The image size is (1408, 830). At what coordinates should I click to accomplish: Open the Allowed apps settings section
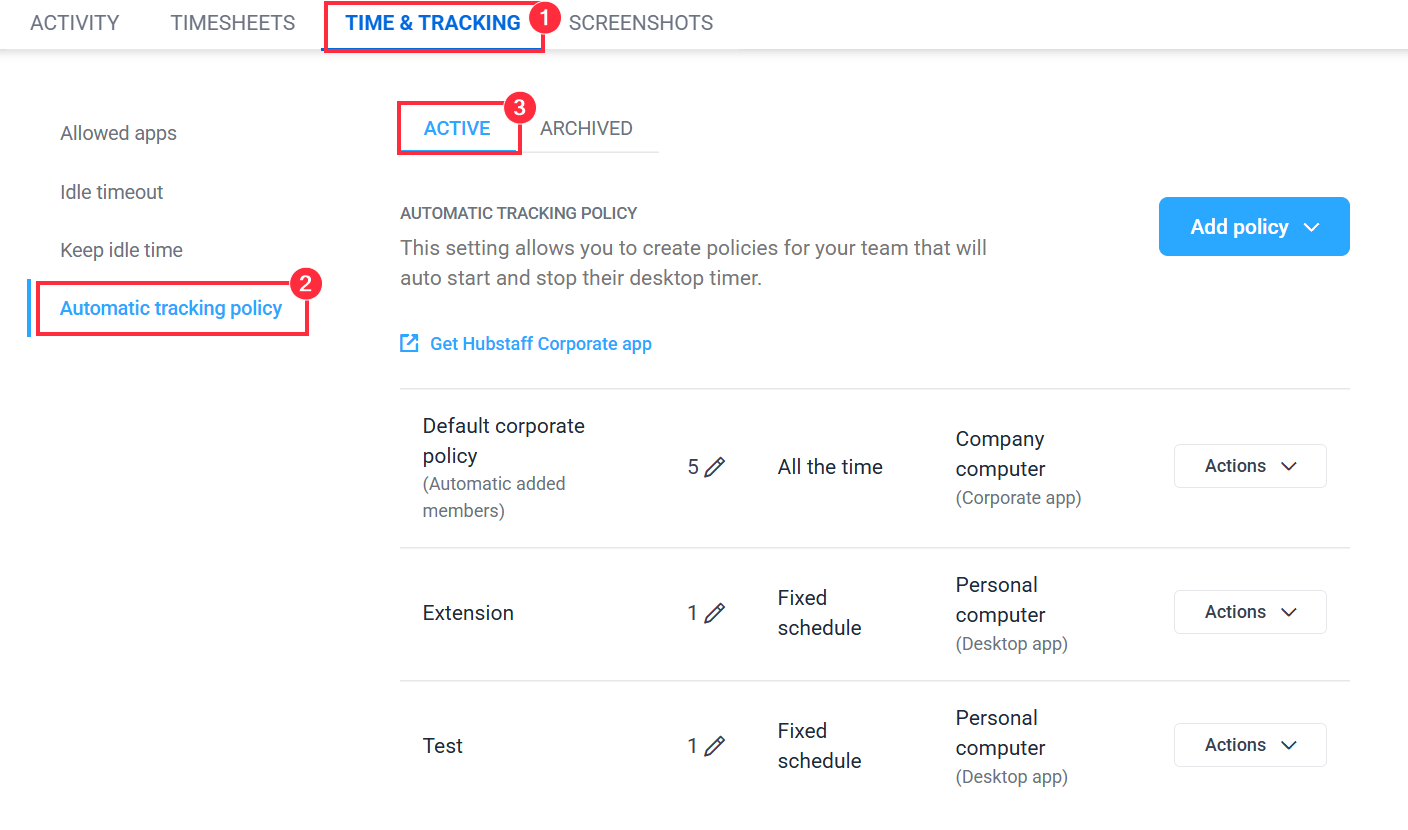pos(118,132)
